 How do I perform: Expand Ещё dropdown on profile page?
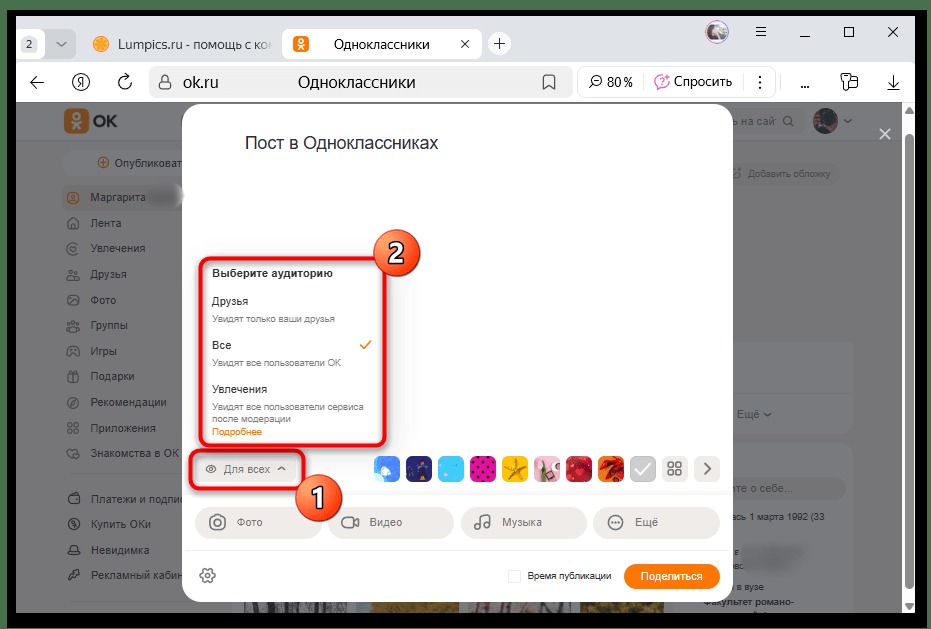[754, 415]
